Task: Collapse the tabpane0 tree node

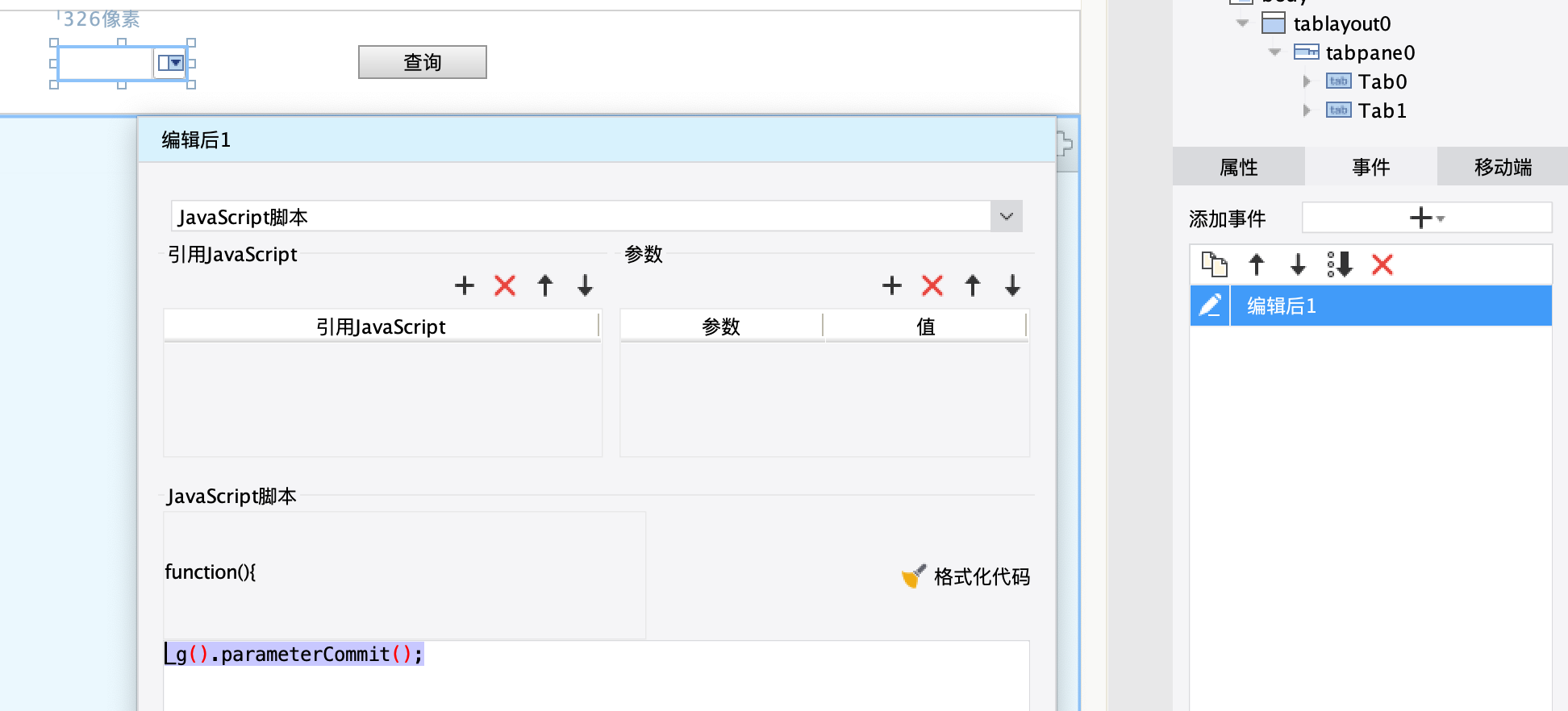Action: coord(1274,52)
